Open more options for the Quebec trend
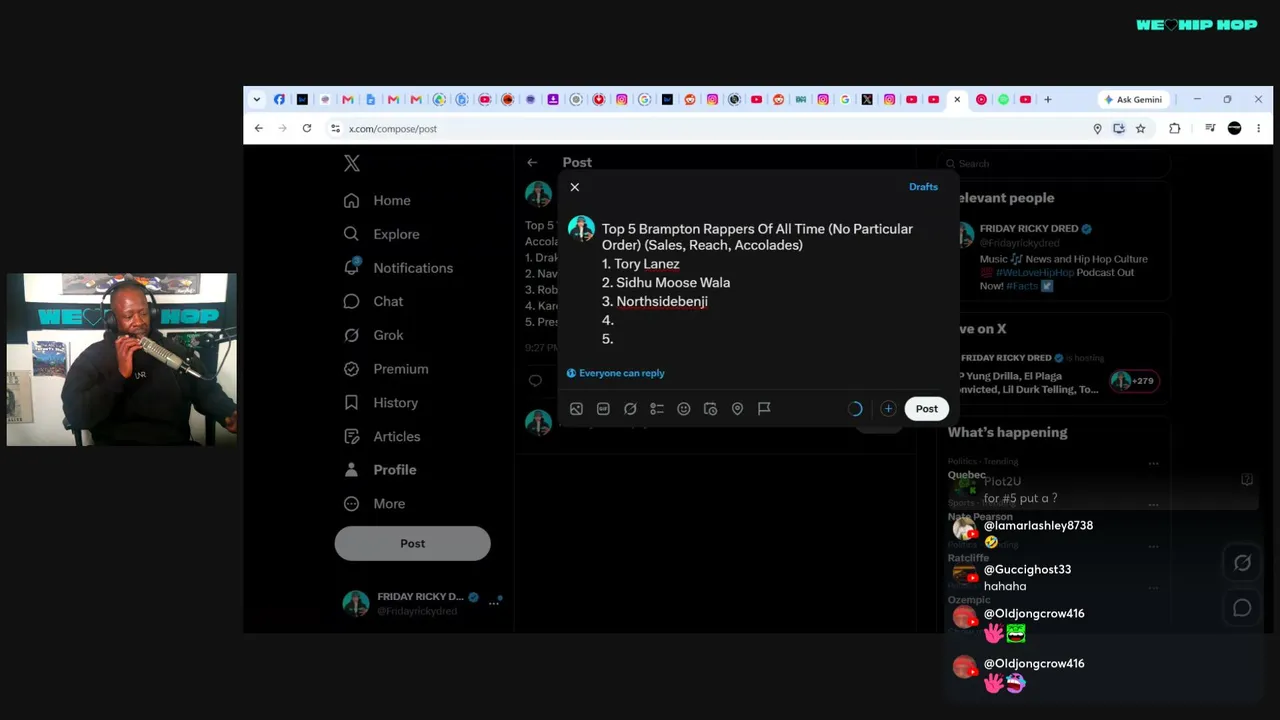The image size is (1280, 720). coord(1153,463)
